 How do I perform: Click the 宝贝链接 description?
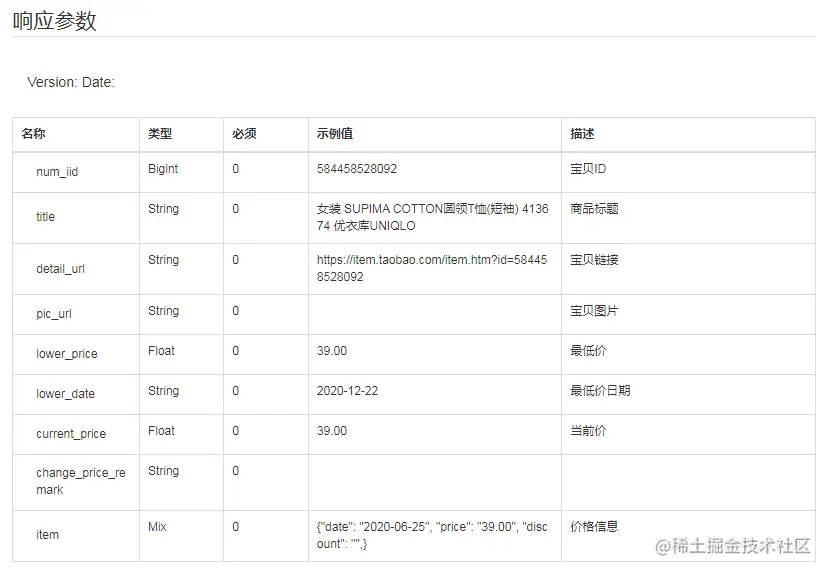(594, 260)
